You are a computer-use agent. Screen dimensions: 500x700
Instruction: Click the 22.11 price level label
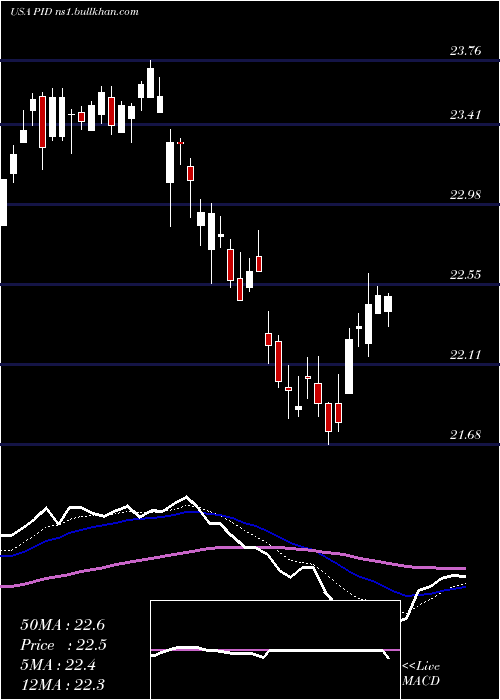tap(466, 354)
